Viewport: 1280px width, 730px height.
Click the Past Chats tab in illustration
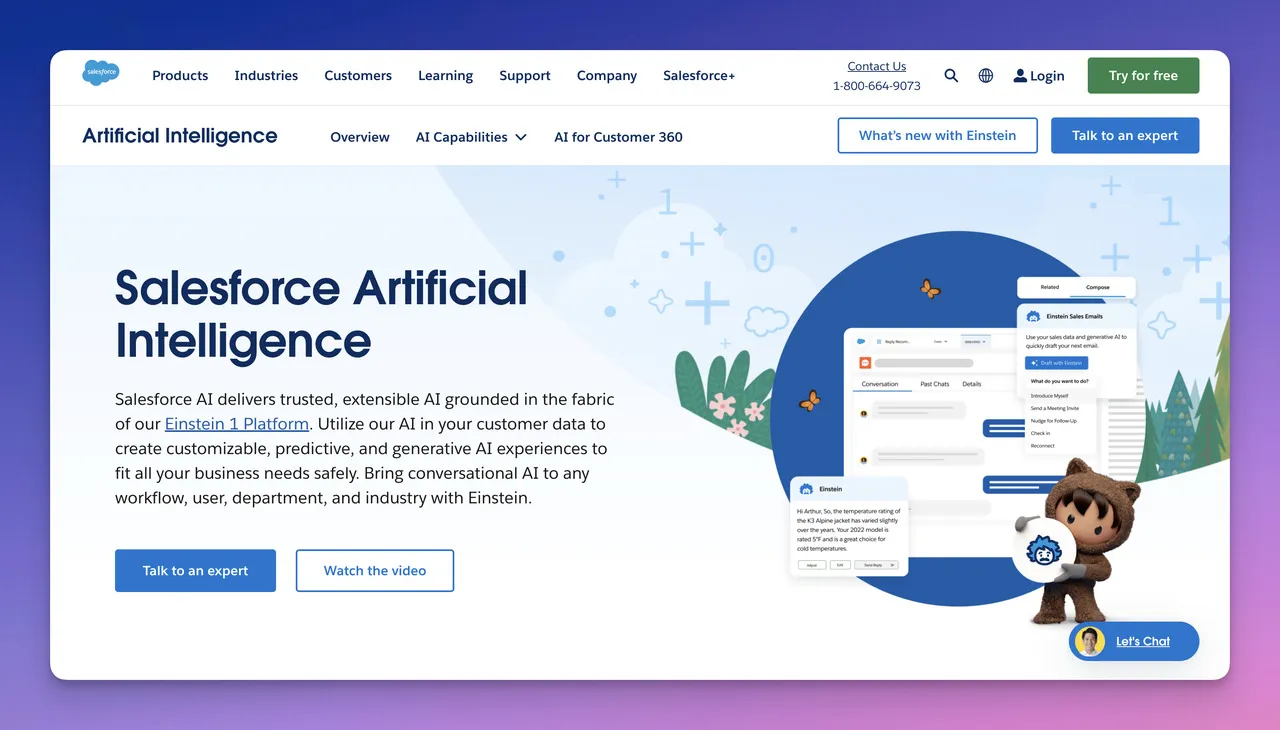tap(935, 384)
